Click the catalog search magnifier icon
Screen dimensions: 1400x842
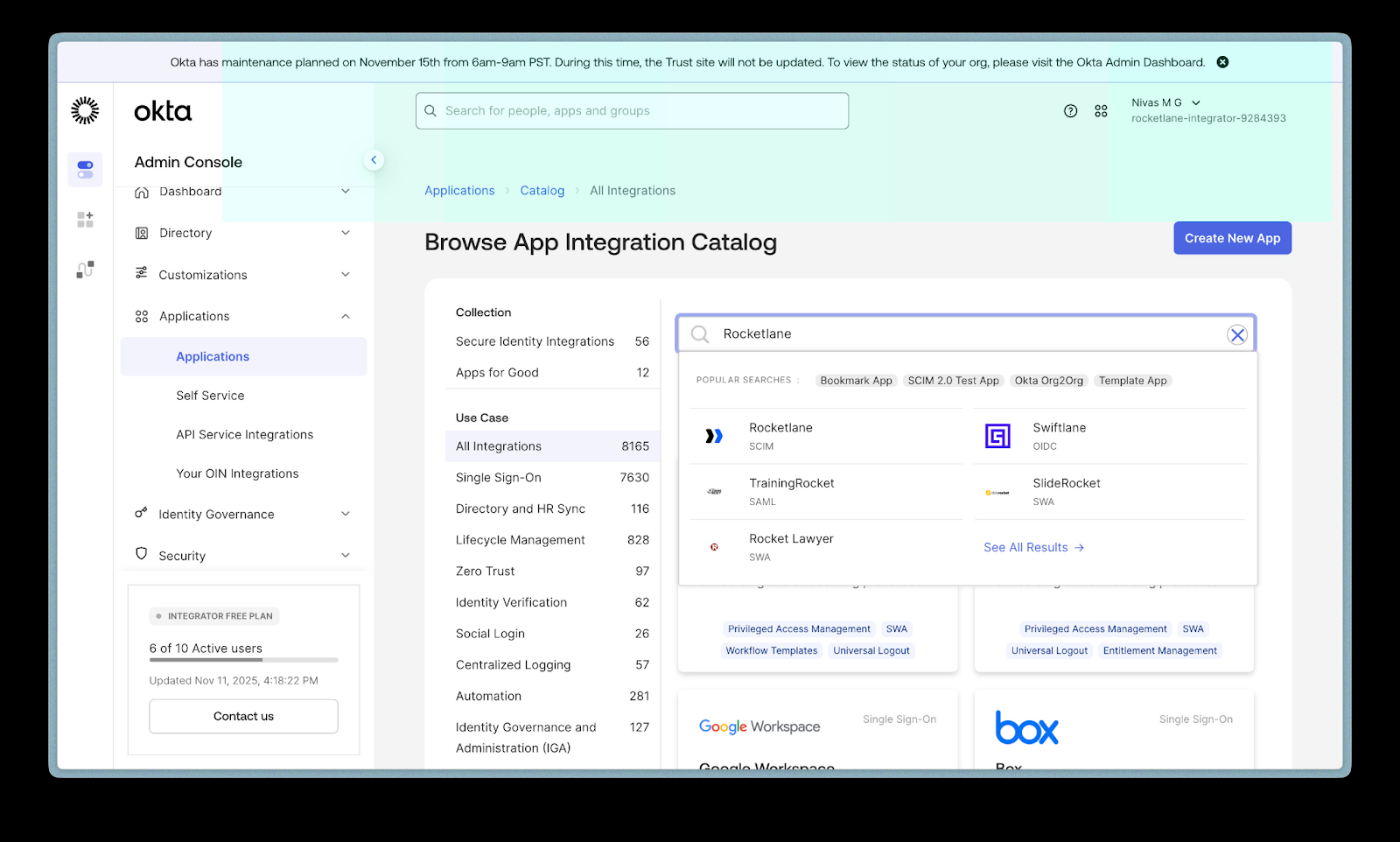point(700,334)
